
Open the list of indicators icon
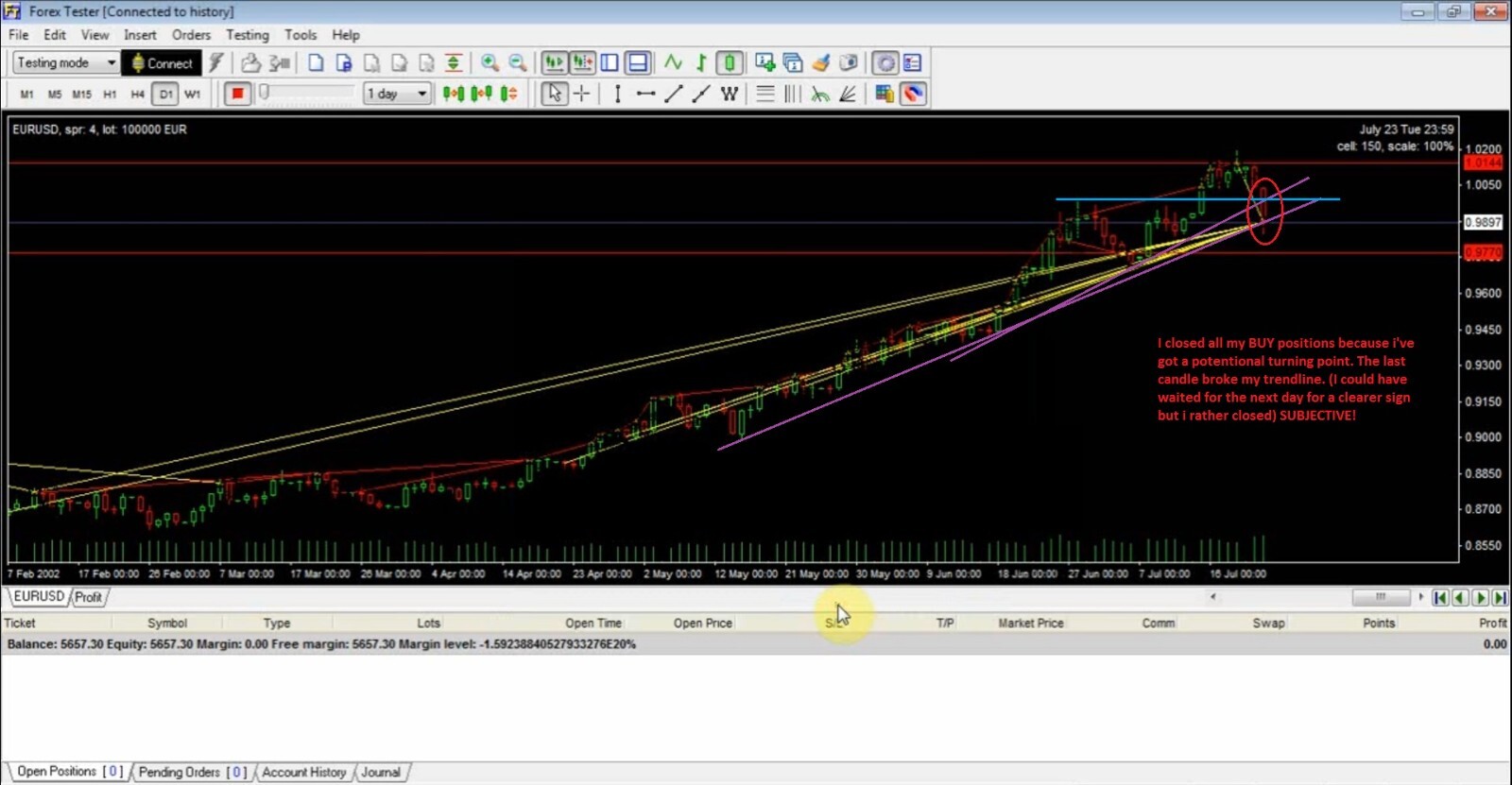[793, 63]
